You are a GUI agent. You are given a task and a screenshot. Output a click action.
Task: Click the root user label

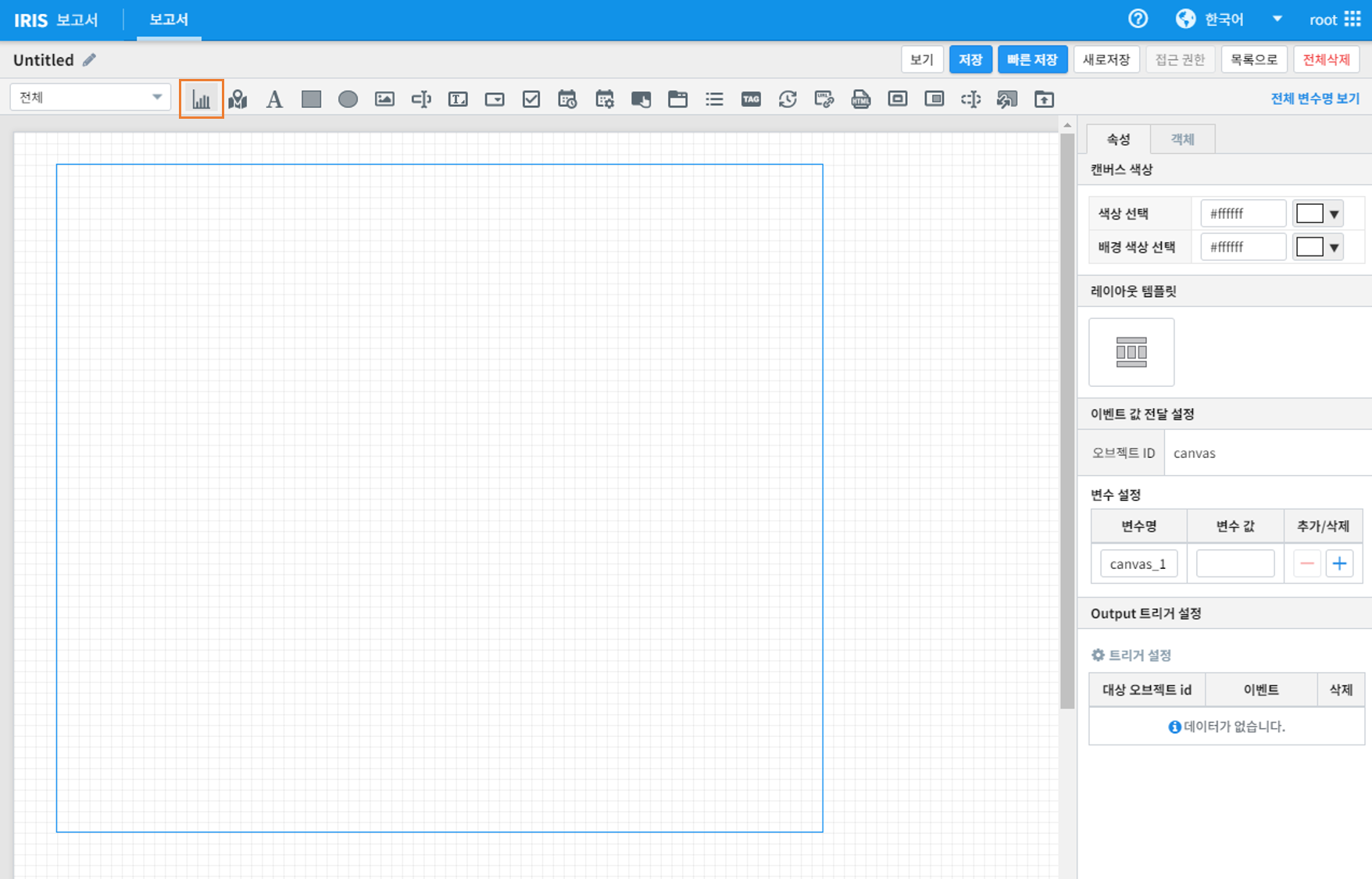(1323, 20)
